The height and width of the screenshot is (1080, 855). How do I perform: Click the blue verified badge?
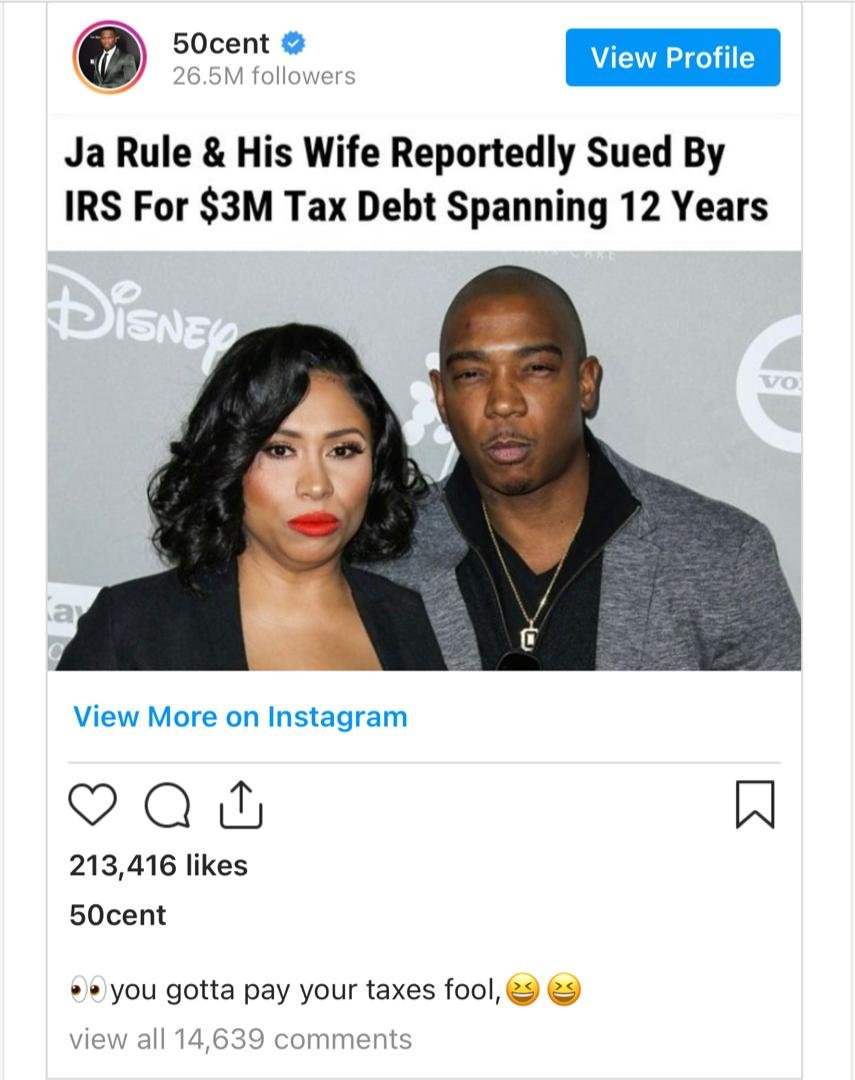click(x=293, y=43)
